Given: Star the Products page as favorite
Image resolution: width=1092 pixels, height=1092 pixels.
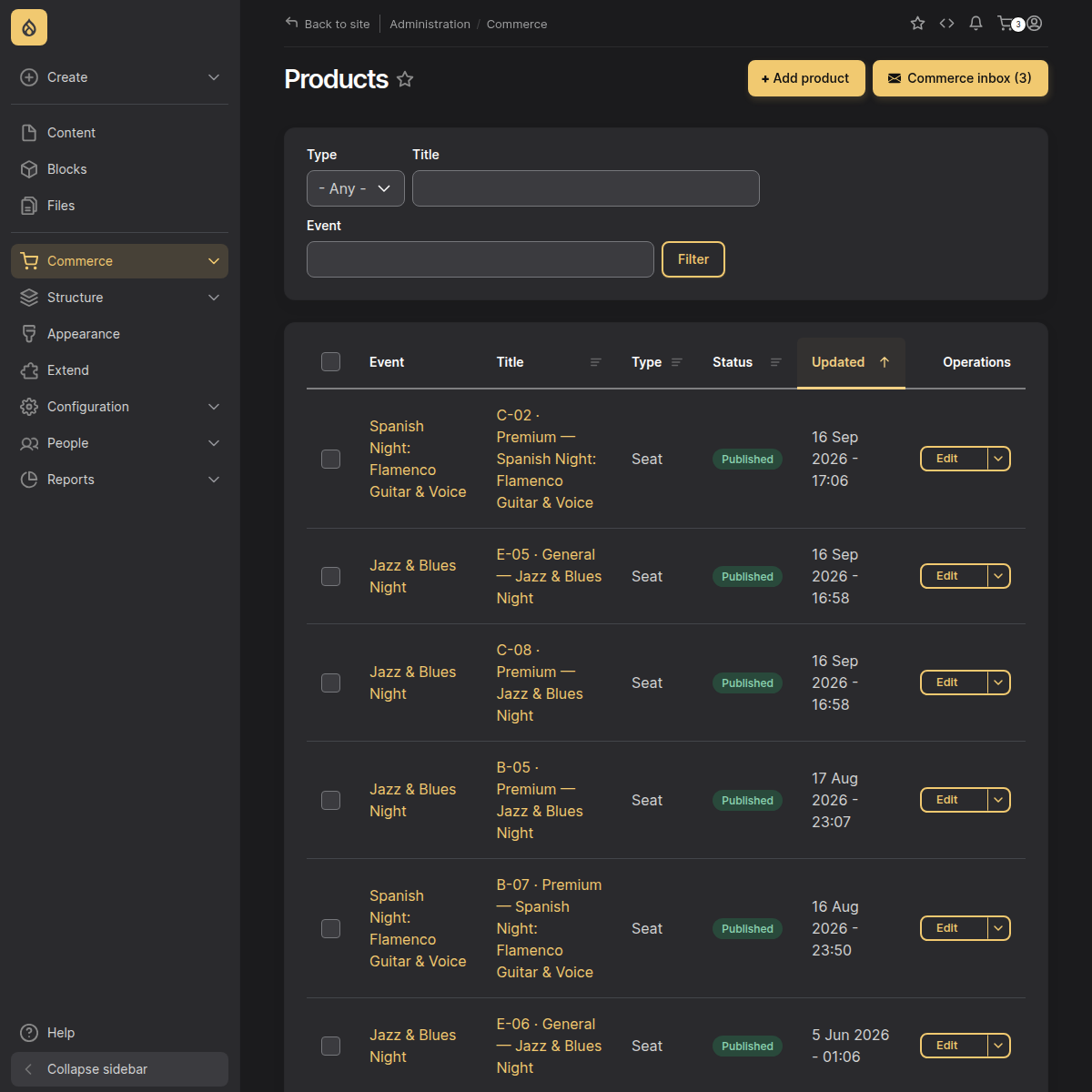Looking at the screenshot, I should click(405, 79).
